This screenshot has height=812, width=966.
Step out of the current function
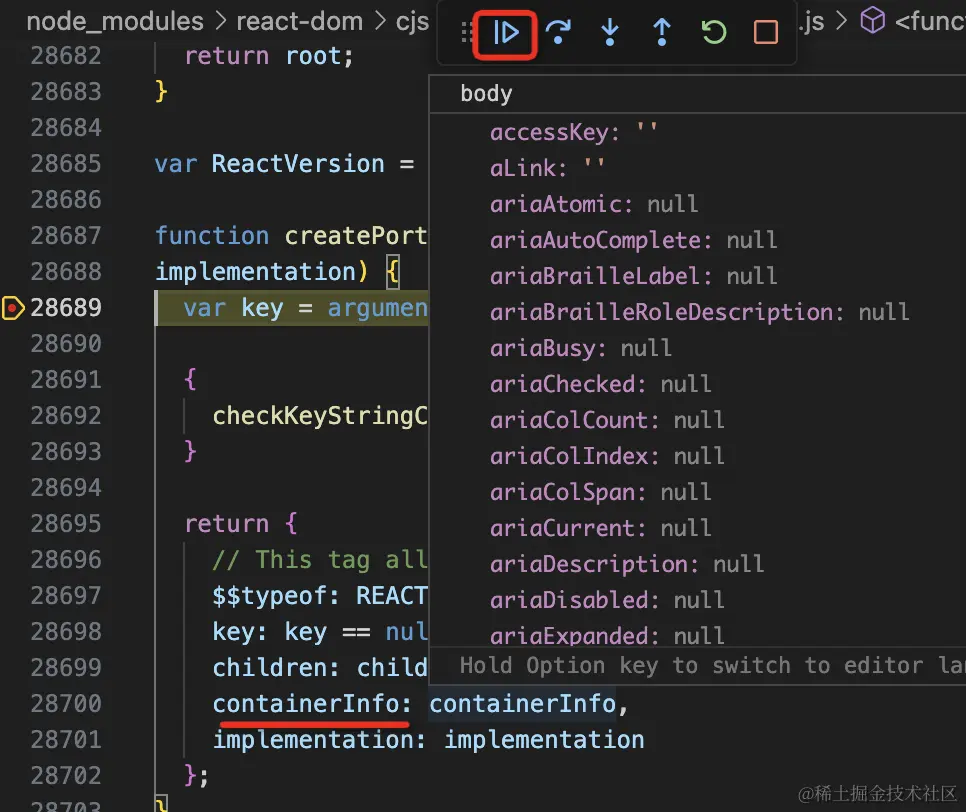[x=662, y=32]
